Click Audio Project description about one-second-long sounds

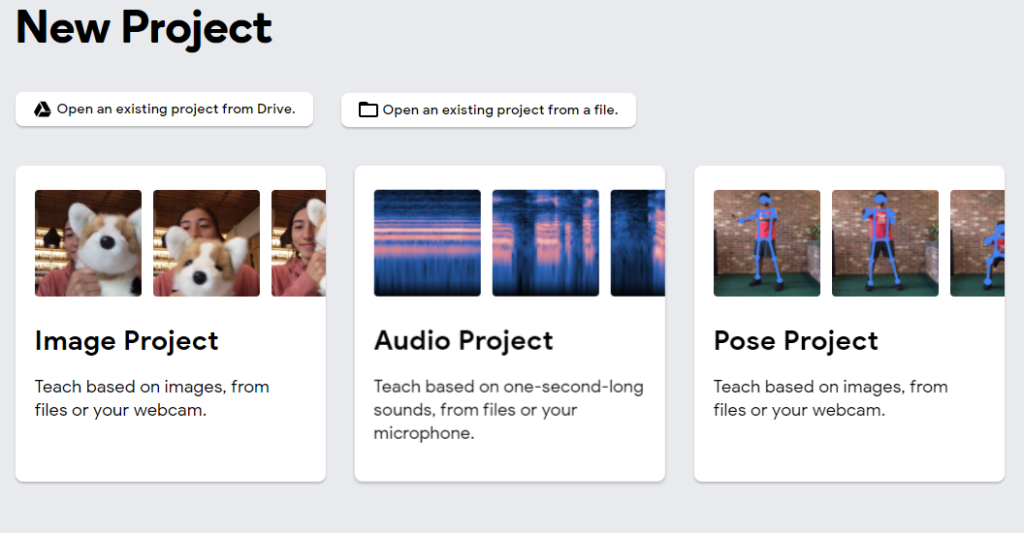[508, 410]
